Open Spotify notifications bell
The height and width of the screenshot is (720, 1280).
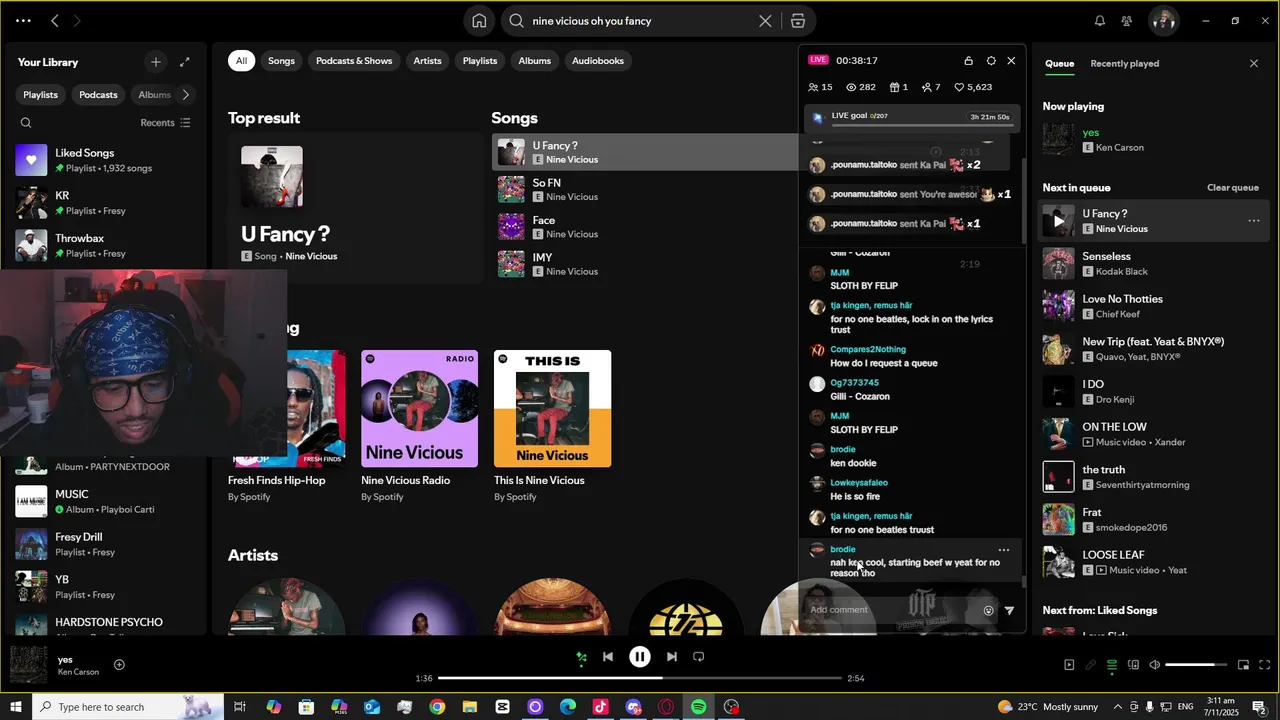[1100, 21]
